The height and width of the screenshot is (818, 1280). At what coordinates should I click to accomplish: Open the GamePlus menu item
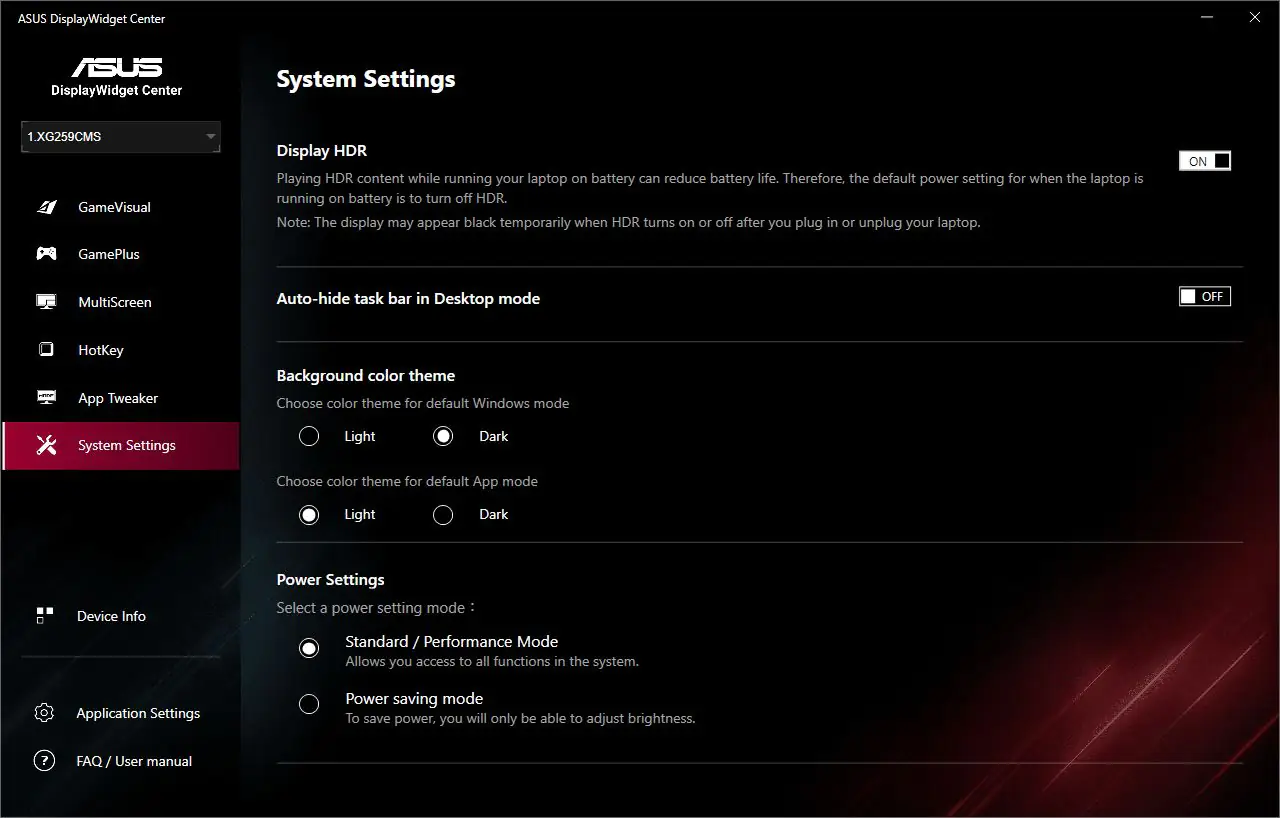(x=106, y=254)
